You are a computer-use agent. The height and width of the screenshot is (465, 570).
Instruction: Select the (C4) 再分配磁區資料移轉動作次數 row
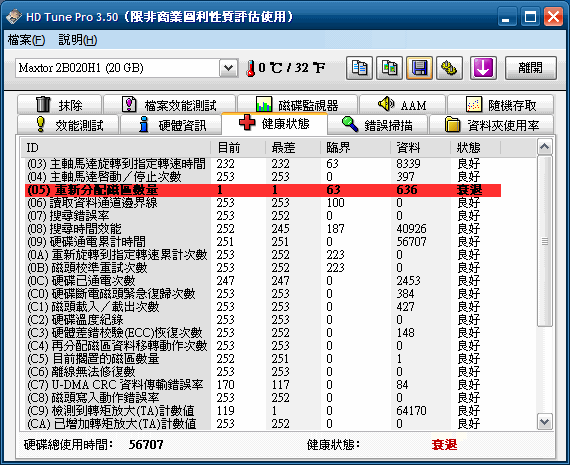pos(263,346)
